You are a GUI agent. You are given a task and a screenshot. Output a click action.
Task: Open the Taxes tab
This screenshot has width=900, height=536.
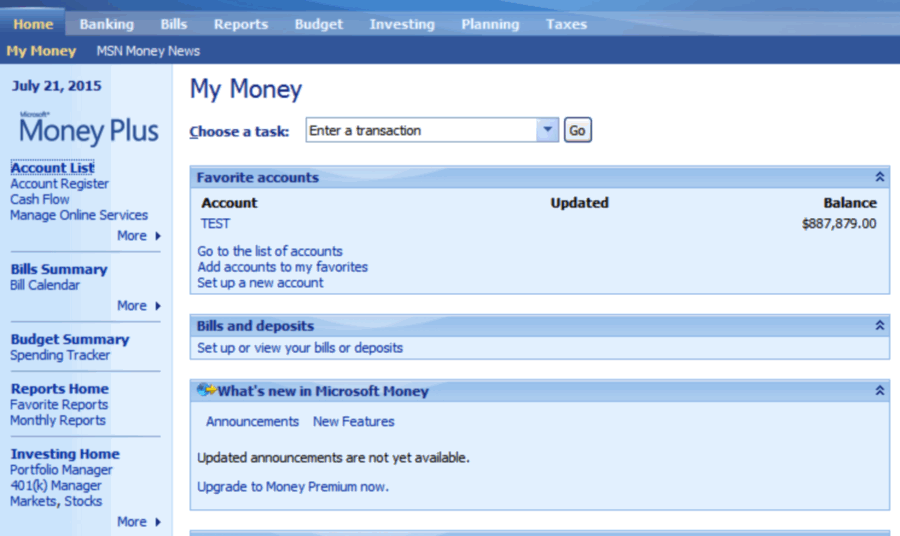click(x=567, y=24)
